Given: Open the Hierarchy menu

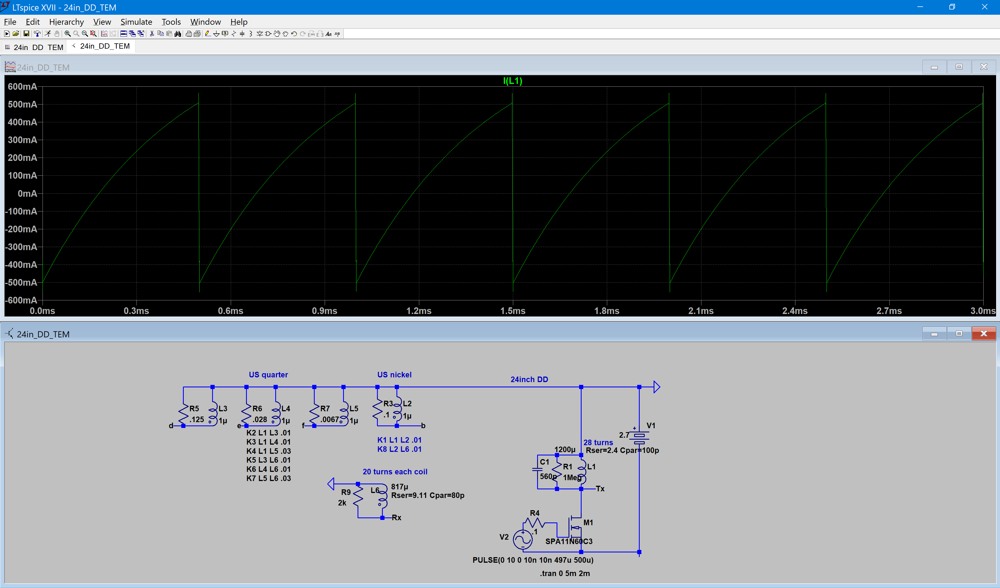Looking at the screenshot, I should (66, 21).
